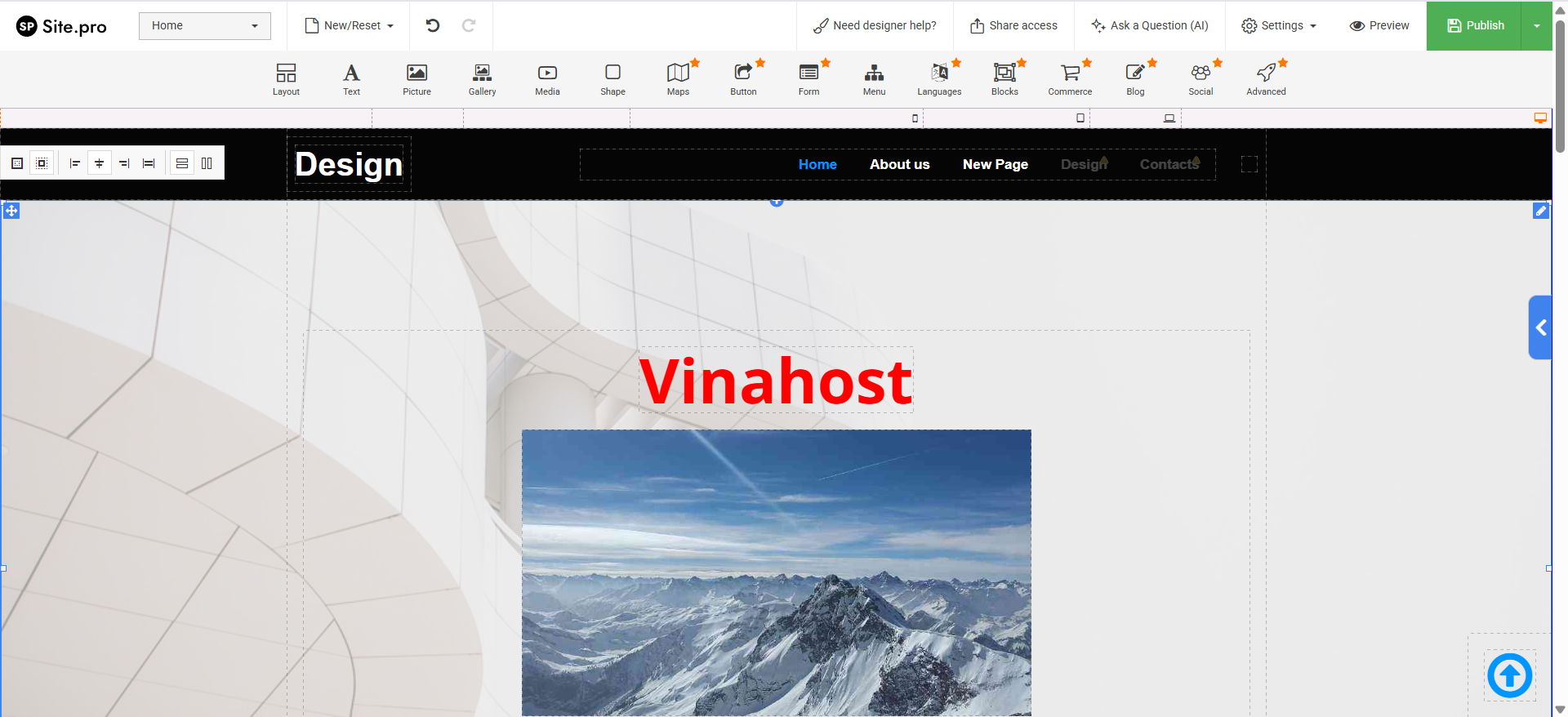
Task: Toggle align center horizontally button
Action: click(100, 163)
